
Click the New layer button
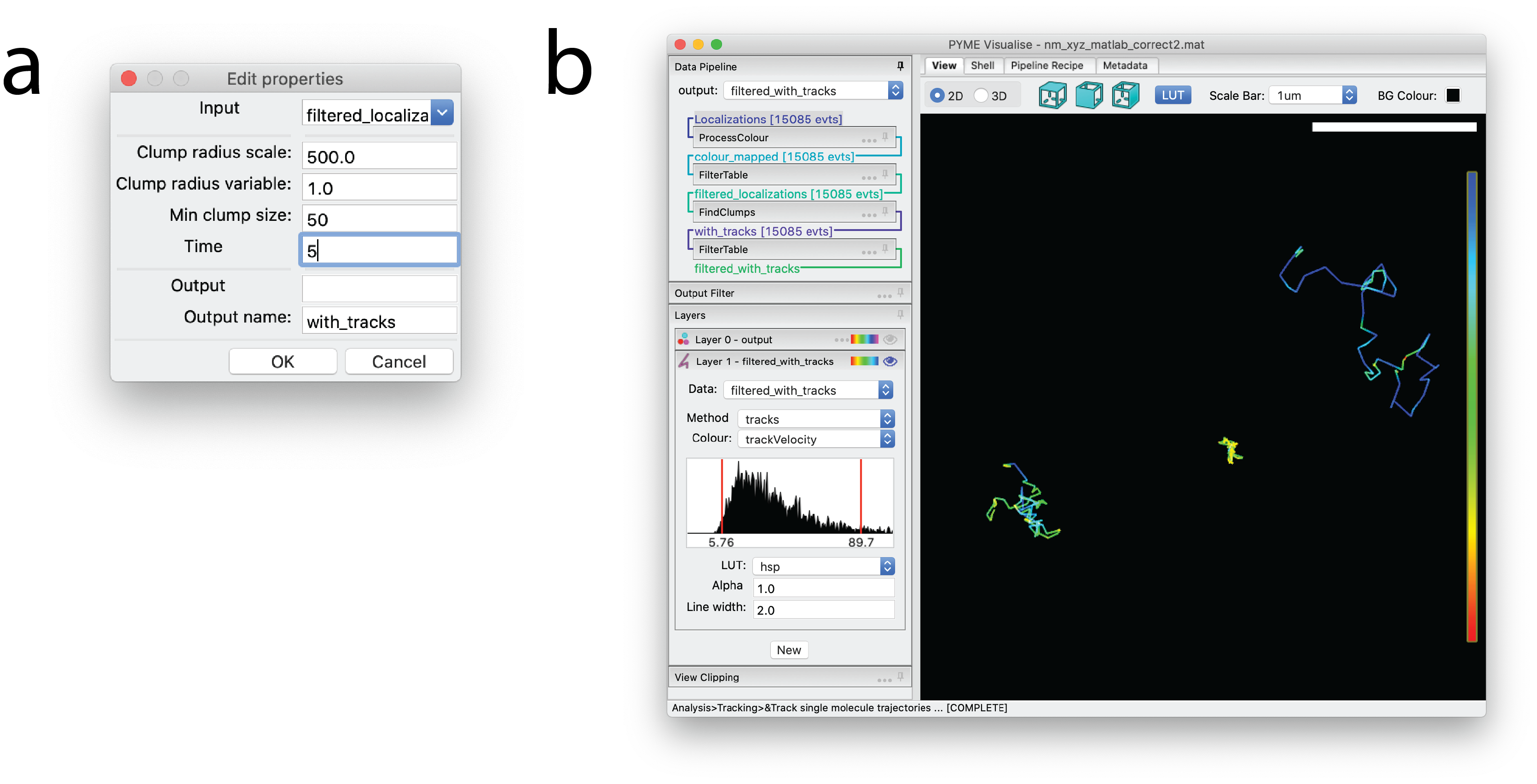(x=788, y=650)
